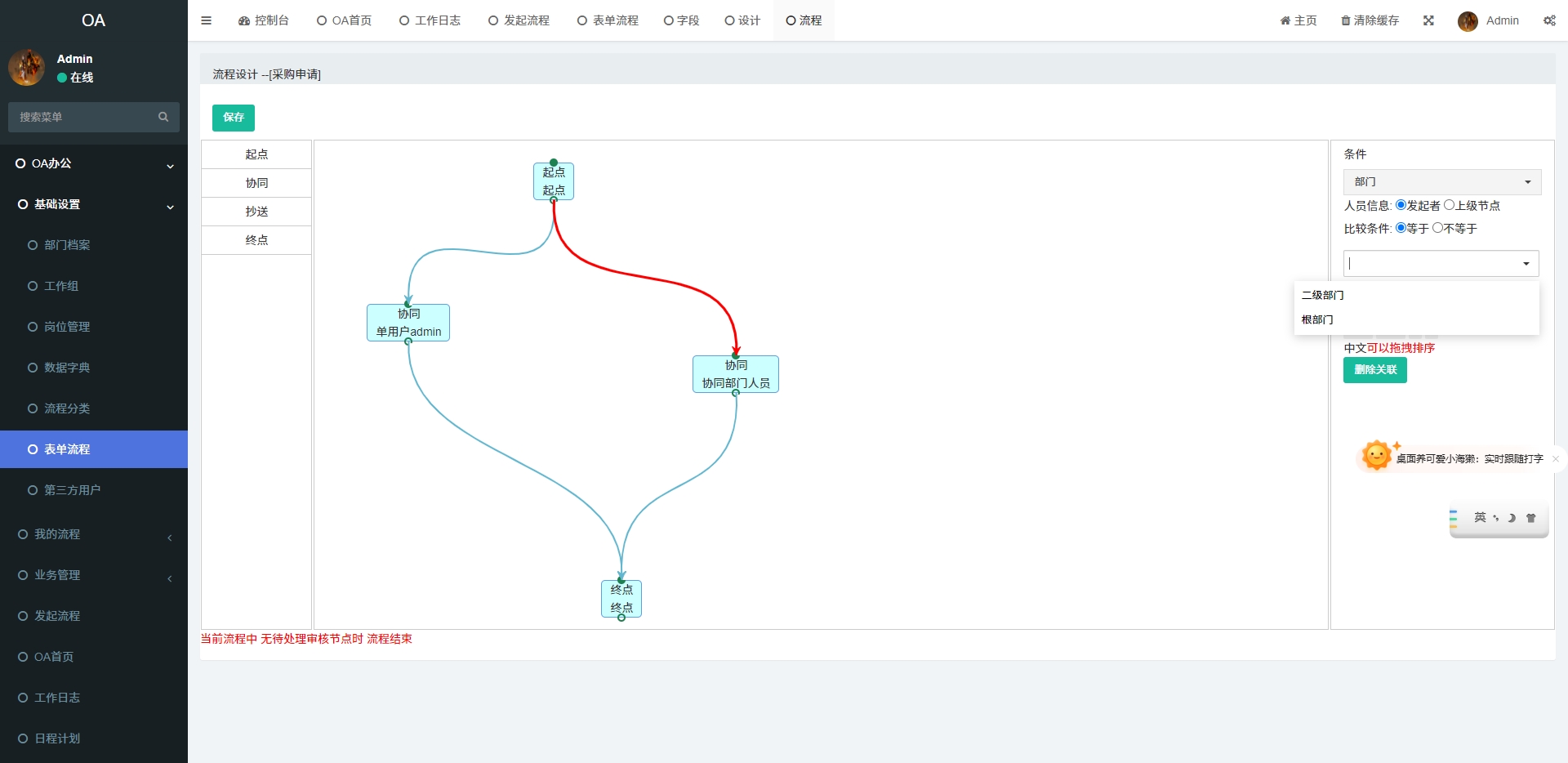Screen dimensions: 1568x763
Task: Select the 等于 comparison radio
Action: (x=1401, y=228)
